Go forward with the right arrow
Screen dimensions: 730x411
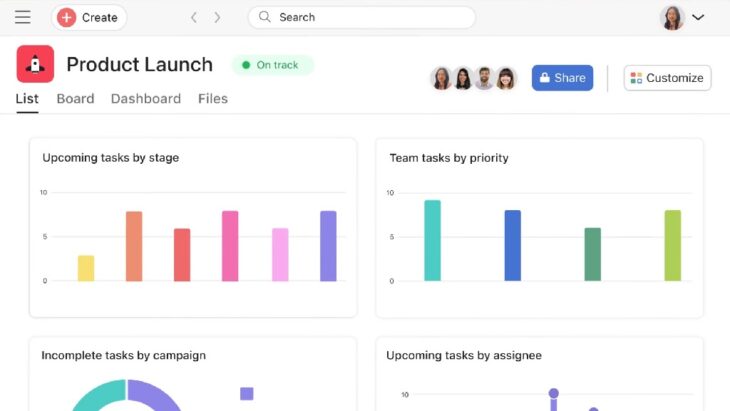tap(217, 18)
